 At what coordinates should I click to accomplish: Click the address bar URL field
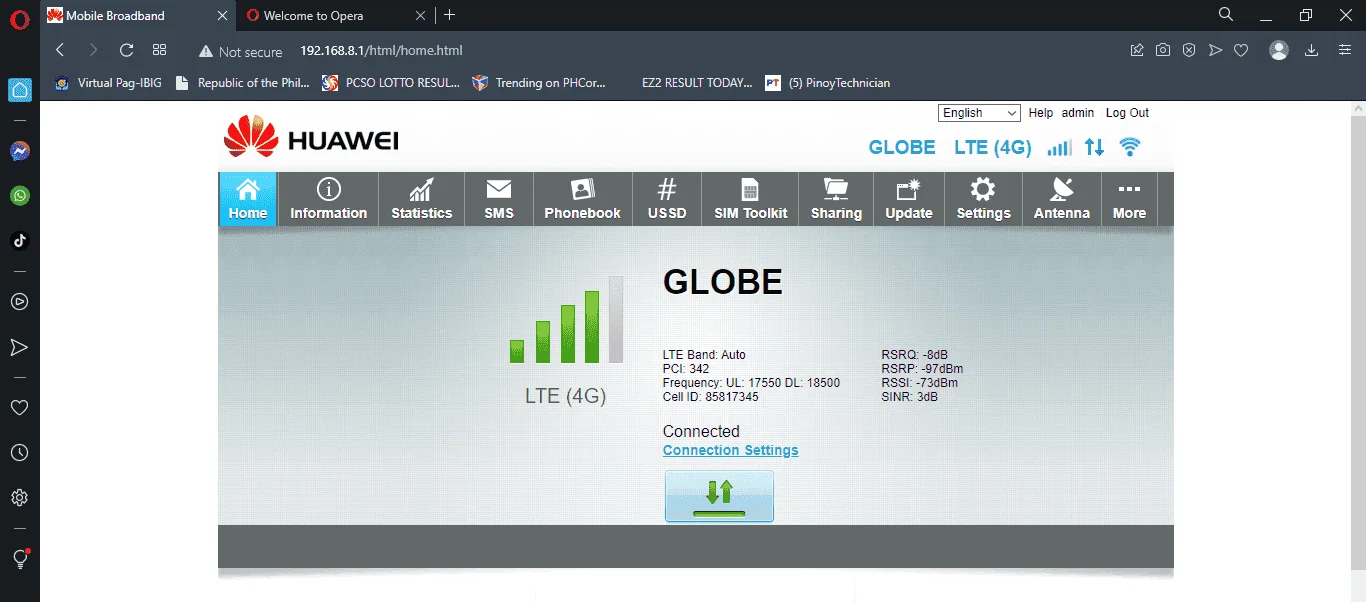(381, 50)
